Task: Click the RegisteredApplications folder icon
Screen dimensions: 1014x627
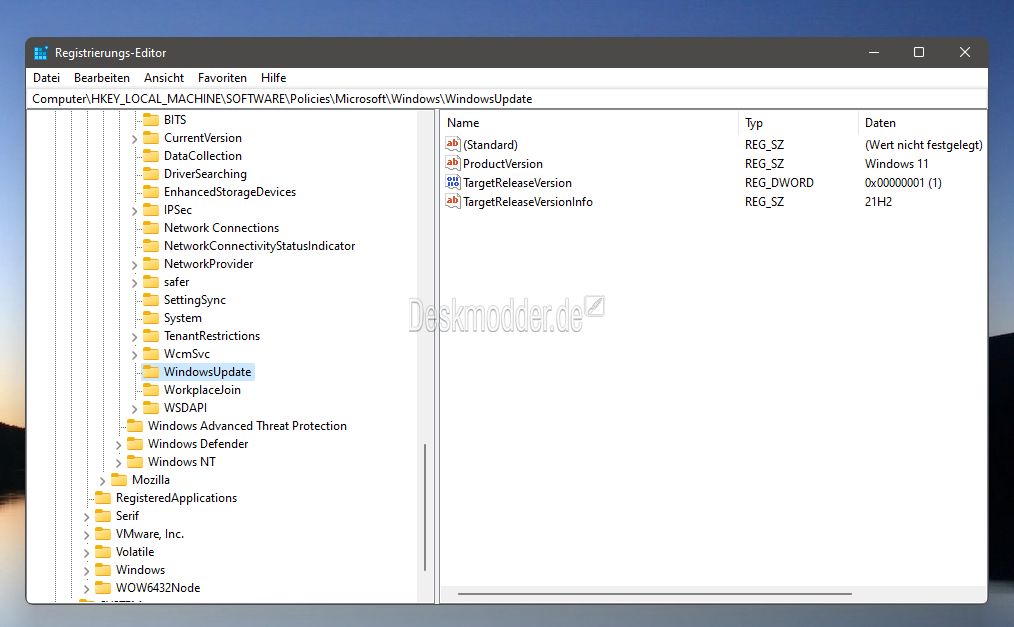Action: tap(103, 498)
